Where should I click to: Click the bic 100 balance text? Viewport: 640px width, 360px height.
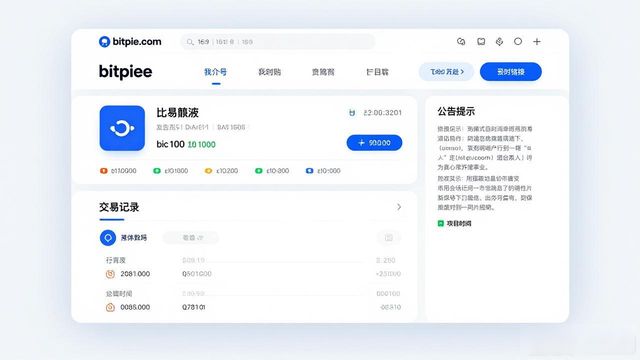click(171, 144)
